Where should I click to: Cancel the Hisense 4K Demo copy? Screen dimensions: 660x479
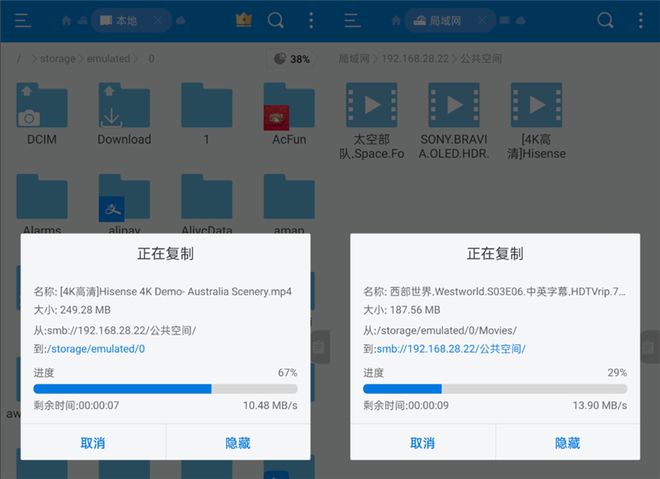coord(93,442)
